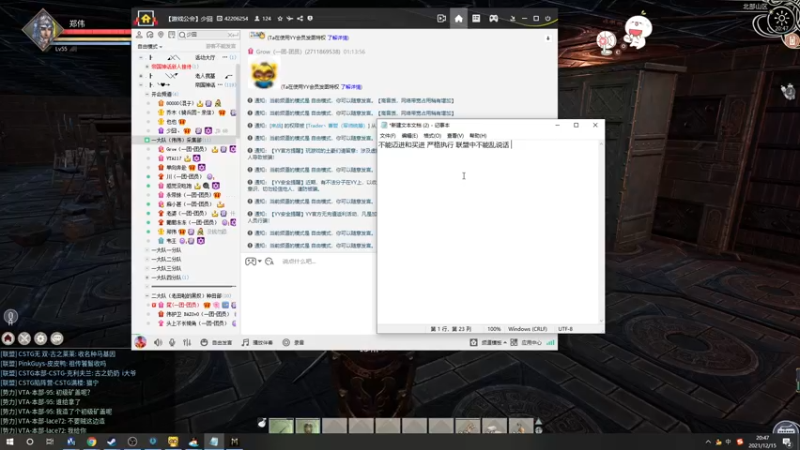800x450 pixels.
Task: Click the YY channel home logo
Action: click(146, 18)
